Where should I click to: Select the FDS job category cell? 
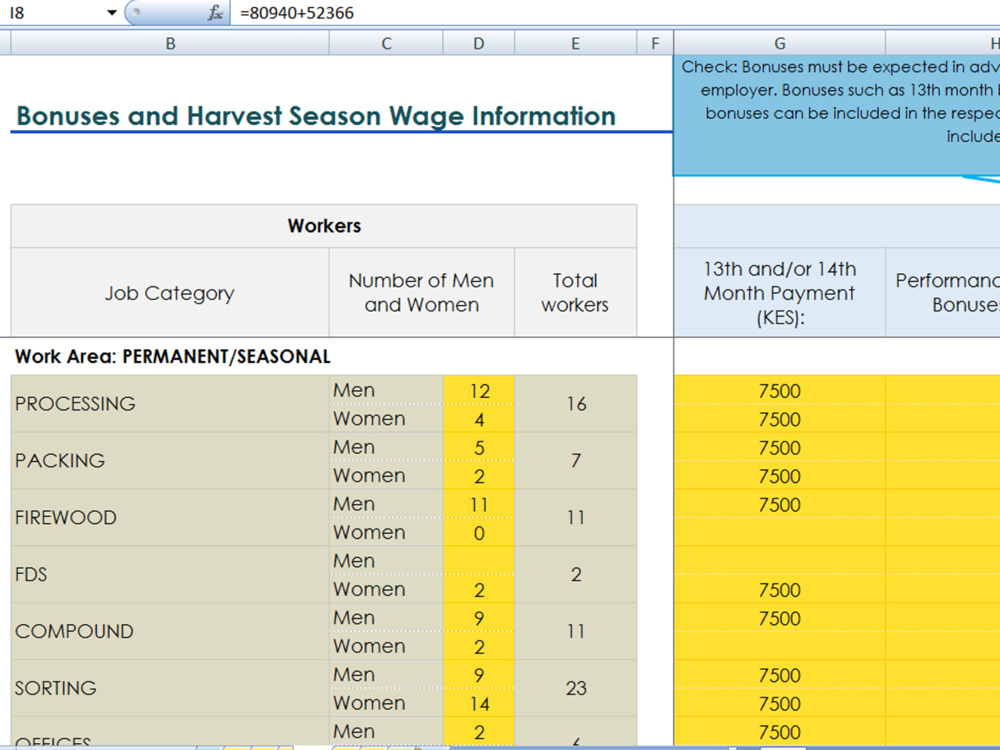170,574
